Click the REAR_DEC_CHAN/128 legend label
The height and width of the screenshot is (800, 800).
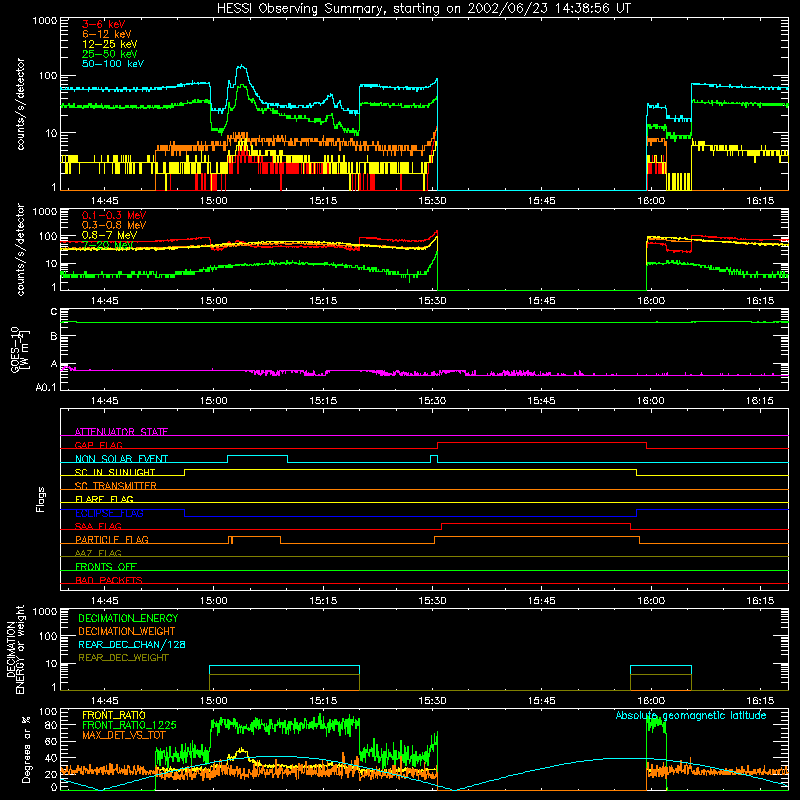(x=132, y=644)
